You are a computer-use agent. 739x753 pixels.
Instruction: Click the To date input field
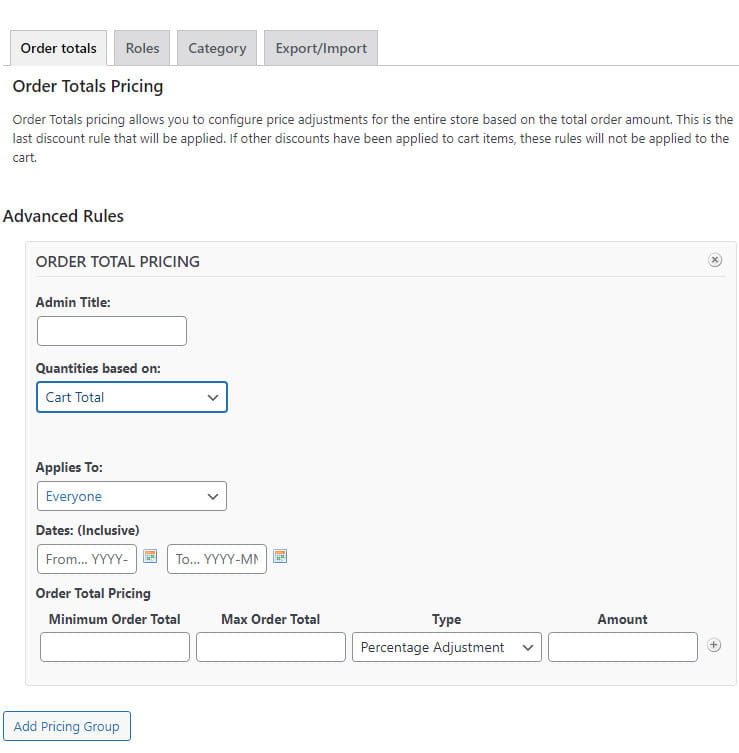click(217, 559)
